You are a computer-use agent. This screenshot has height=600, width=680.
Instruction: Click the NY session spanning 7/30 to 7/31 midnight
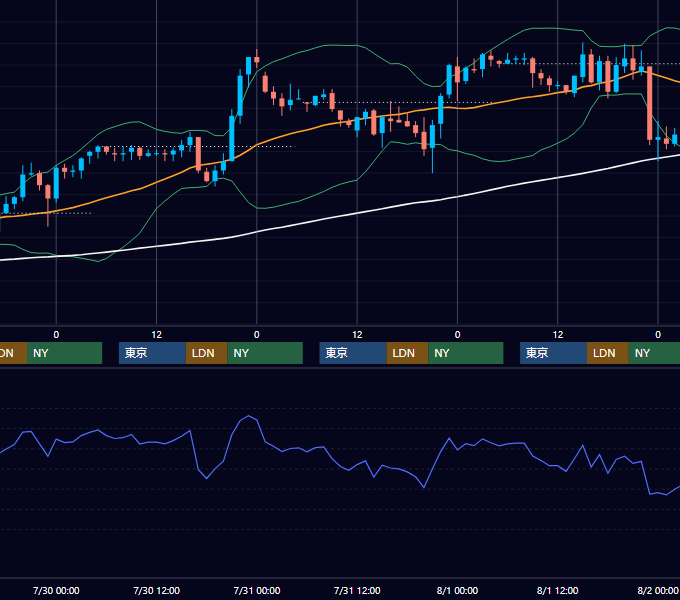(265, 353)
